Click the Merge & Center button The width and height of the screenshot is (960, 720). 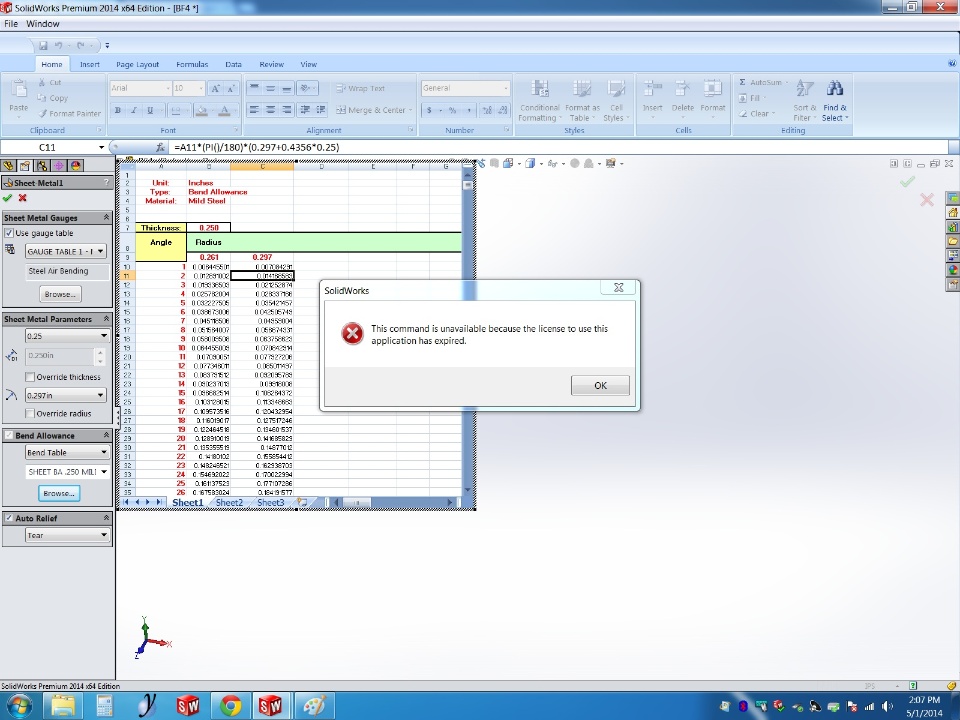(x=373, y=110)
